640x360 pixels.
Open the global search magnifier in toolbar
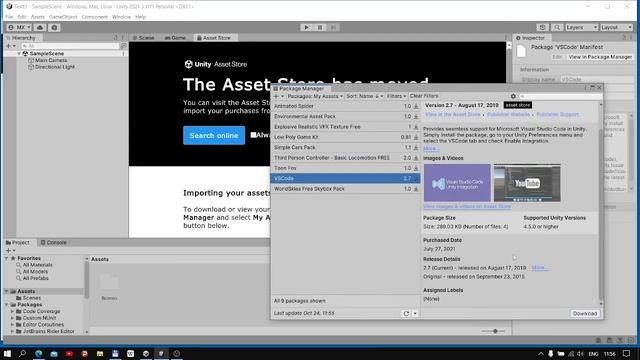557,27
